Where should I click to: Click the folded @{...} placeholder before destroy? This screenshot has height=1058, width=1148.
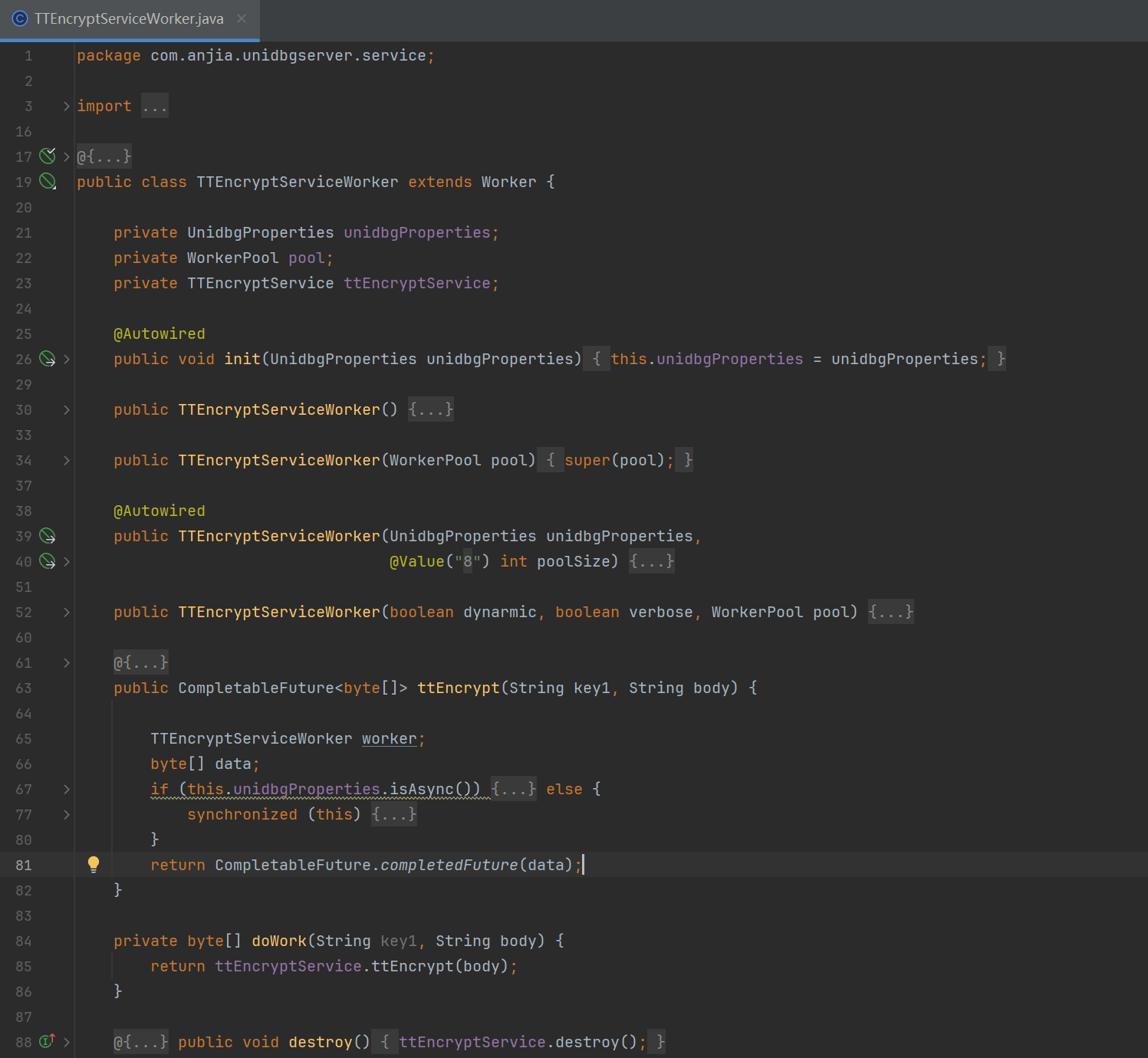141,1042
